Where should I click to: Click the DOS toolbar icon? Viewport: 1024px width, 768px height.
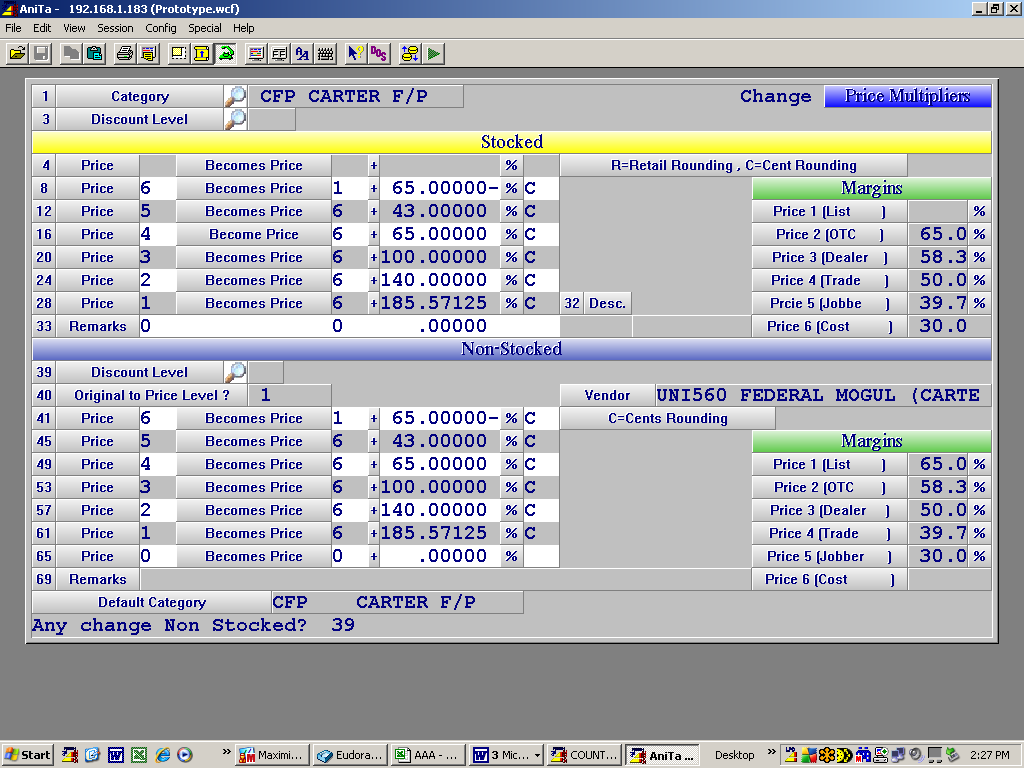click(x=379, y=54)
